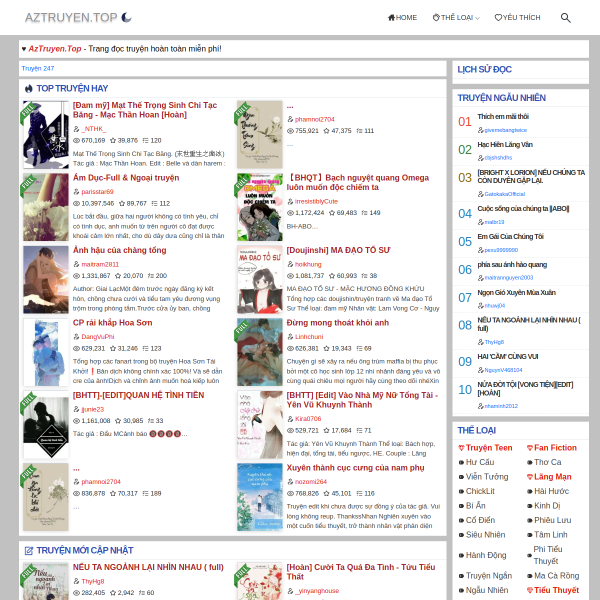Open the AzTruyen.Top red link in banner
600x600 pixels.
(x=55, y=49)
